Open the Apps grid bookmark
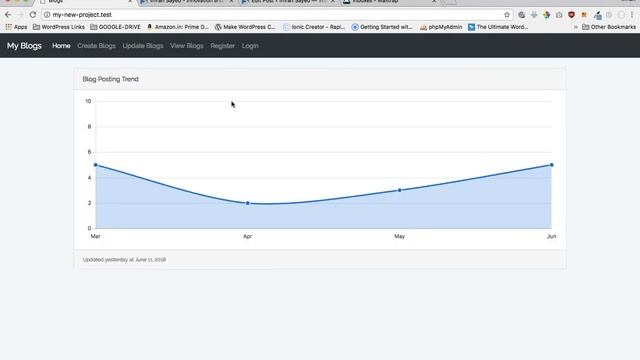The height and width of the screenshot is (360, 640). pos(16,27)
